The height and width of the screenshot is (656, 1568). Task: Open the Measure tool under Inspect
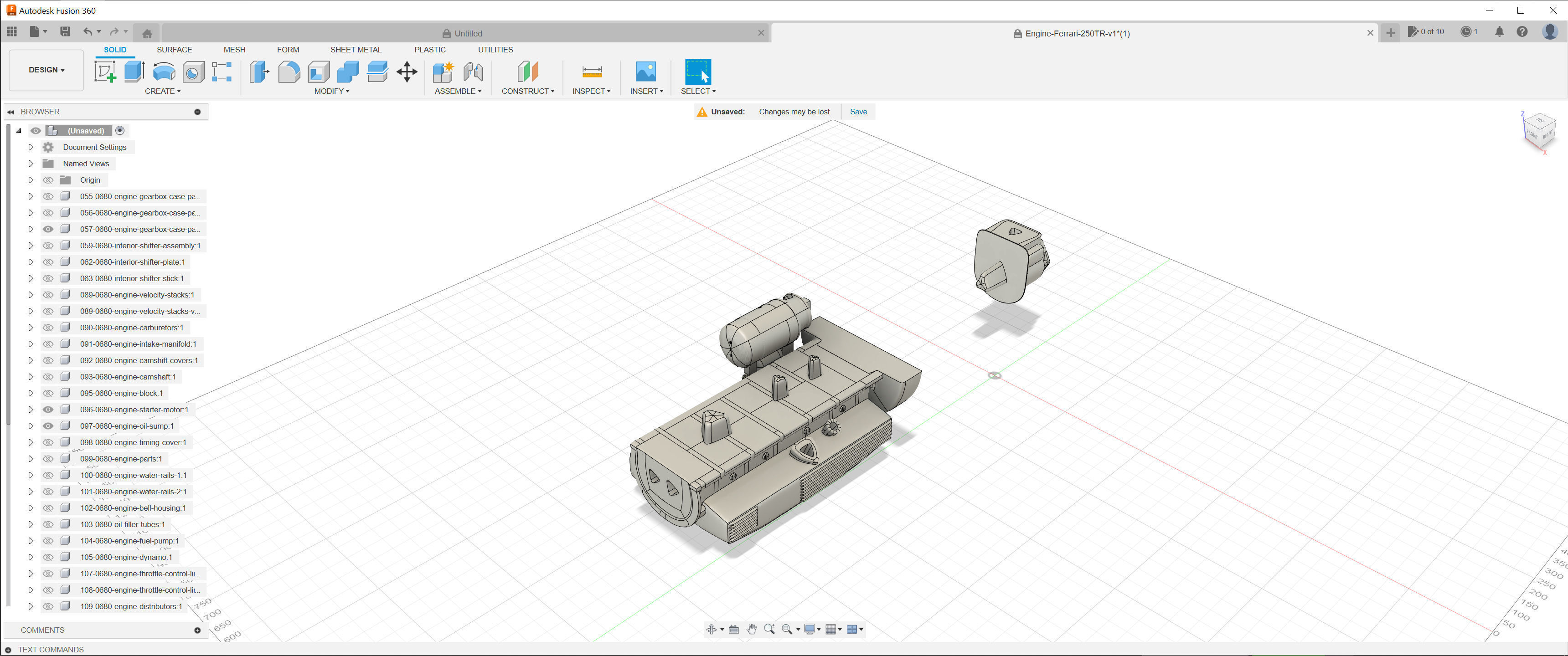(592, 72)
